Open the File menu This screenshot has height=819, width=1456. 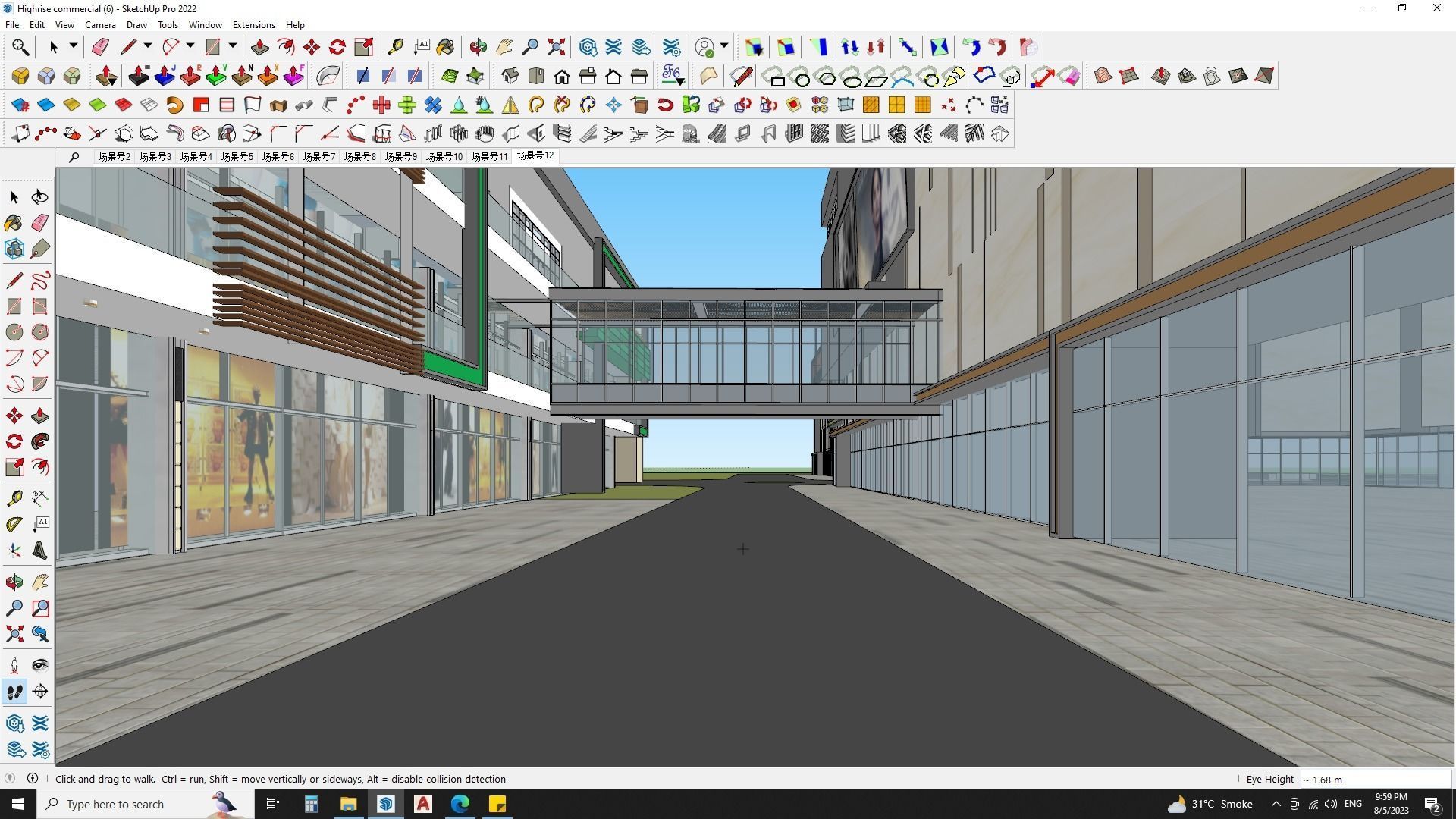pyautogui.click(x=12, y=25)
